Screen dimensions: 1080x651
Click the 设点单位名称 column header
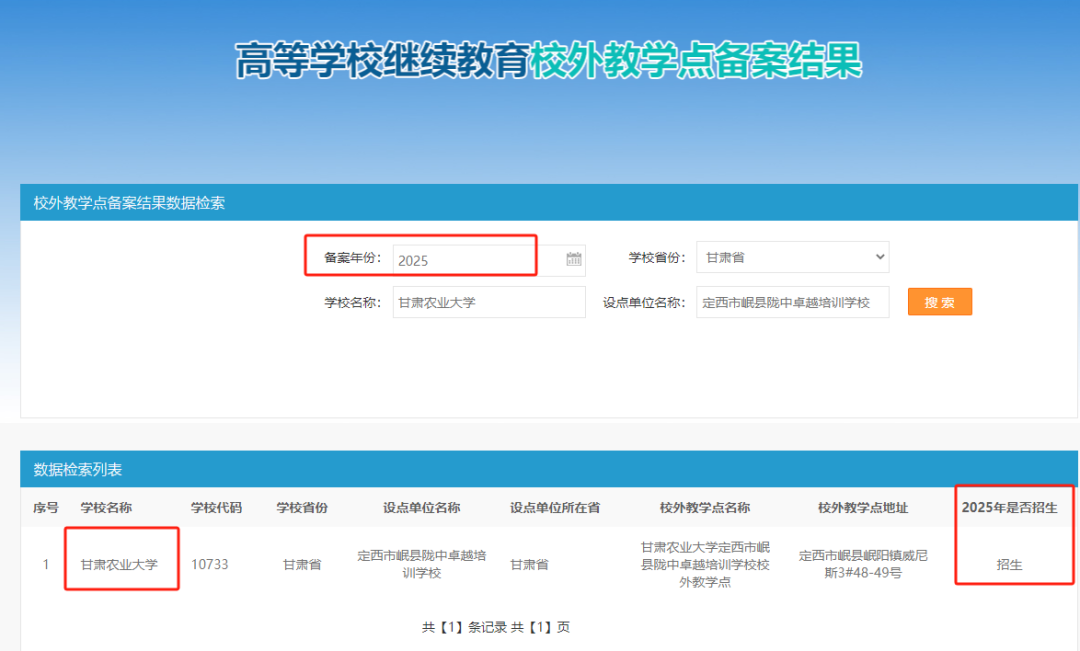tap(422, 508)
